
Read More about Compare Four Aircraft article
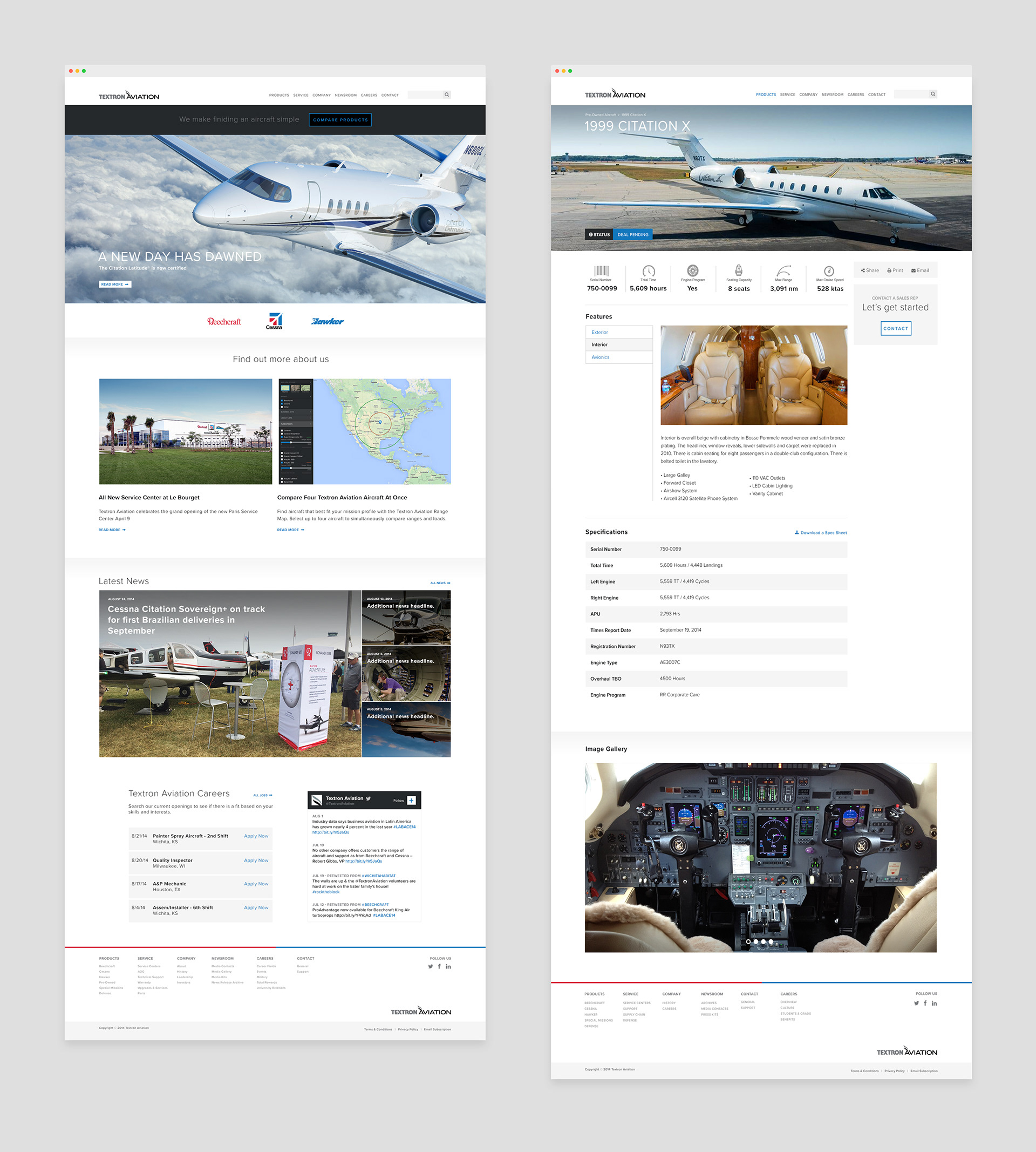point(291,530)
